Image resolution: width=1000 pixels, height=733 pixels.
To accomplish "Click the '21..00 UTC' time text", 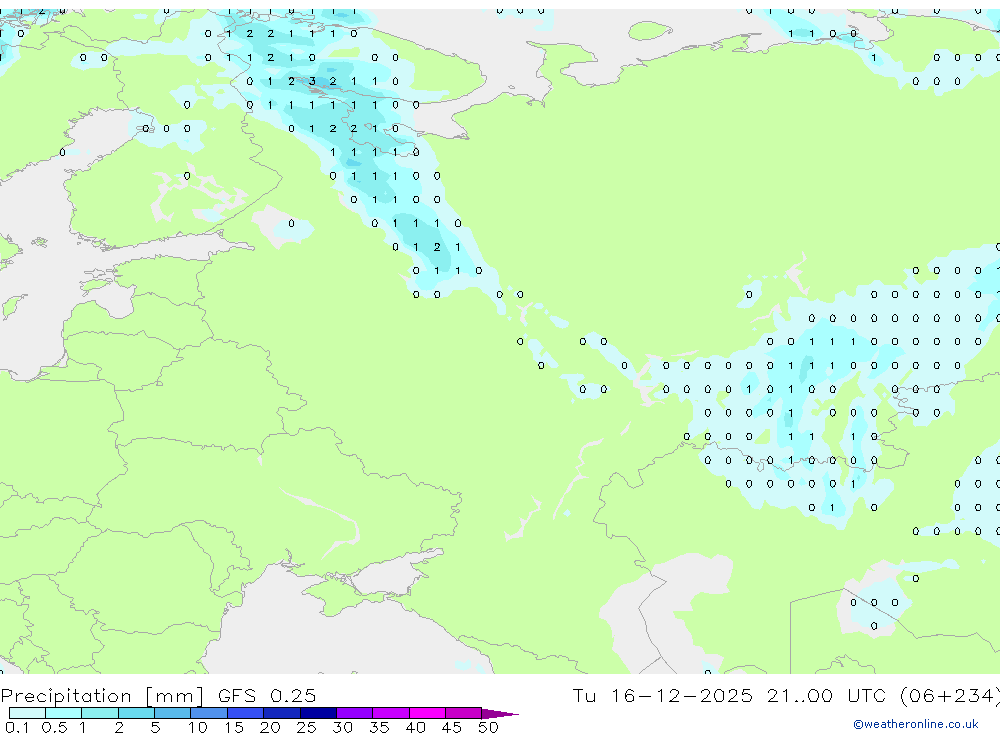I will pyautogui.click(x=825, y=695).
